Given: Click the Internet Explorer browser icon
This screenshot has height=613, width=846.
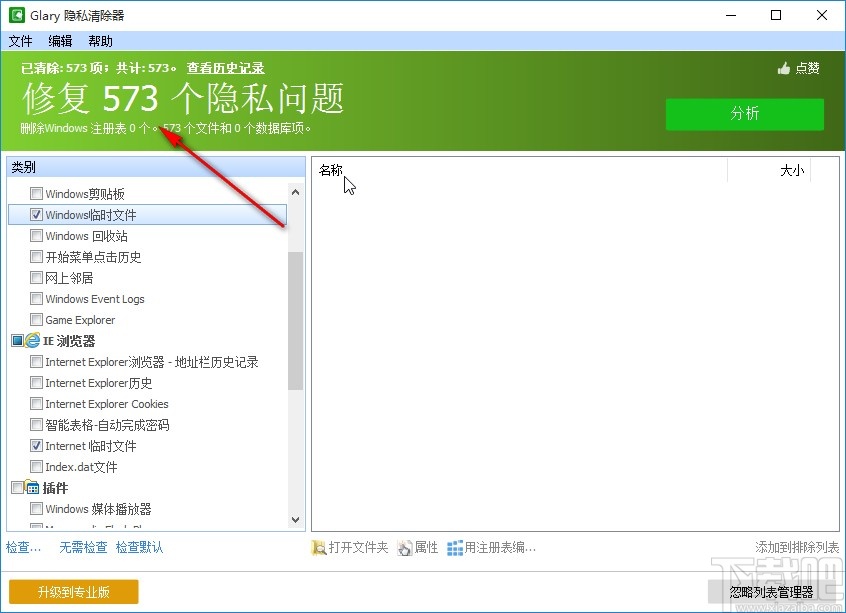Looking at the screenshot, I should 32,340.
